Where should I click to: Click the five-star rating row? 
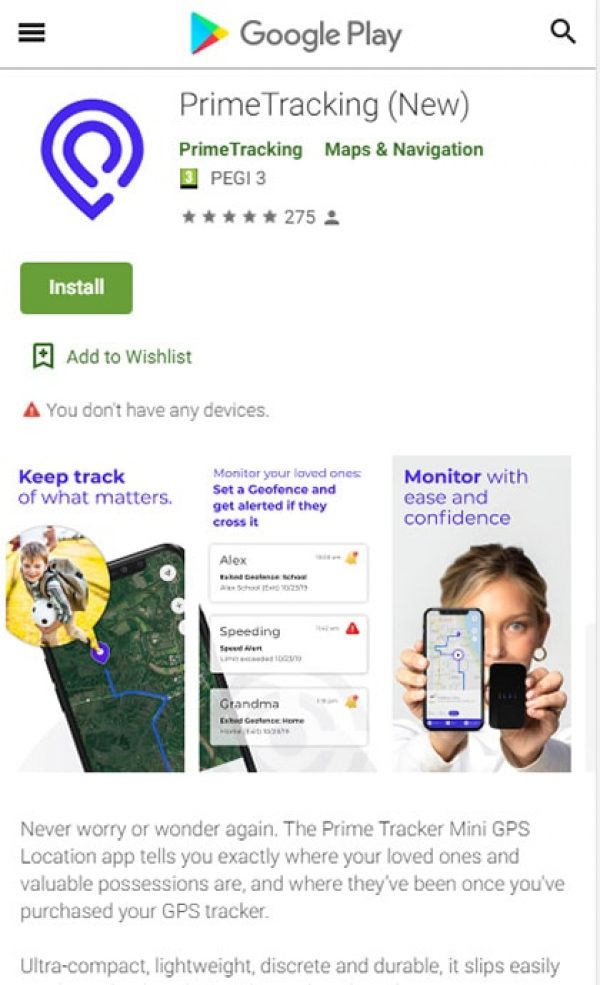229,217
